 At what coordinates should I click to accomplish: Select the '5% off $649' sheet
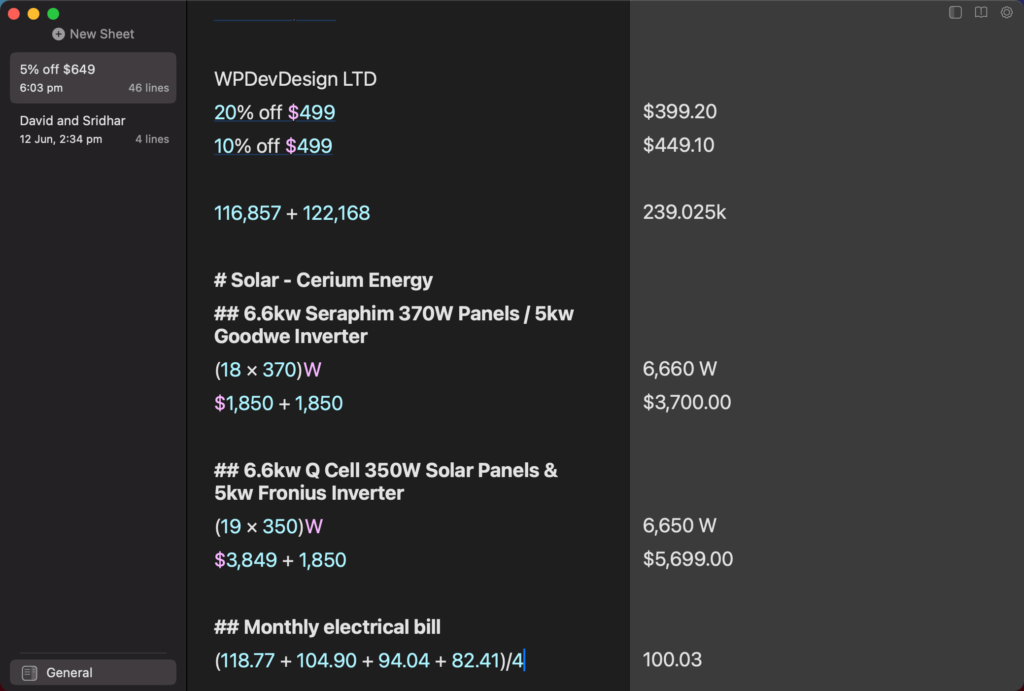coord(93,78)
